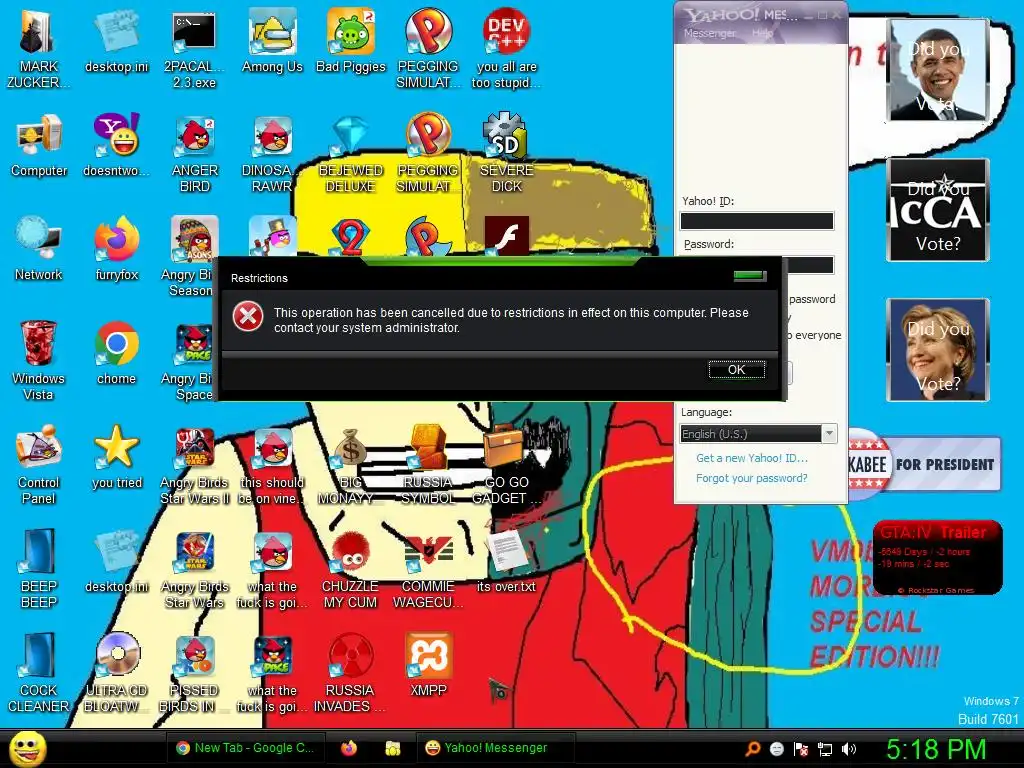Select the BEEP BEEP desktop icon
The width and height of the screenshot is (1024, 768).
coord(39,568)
